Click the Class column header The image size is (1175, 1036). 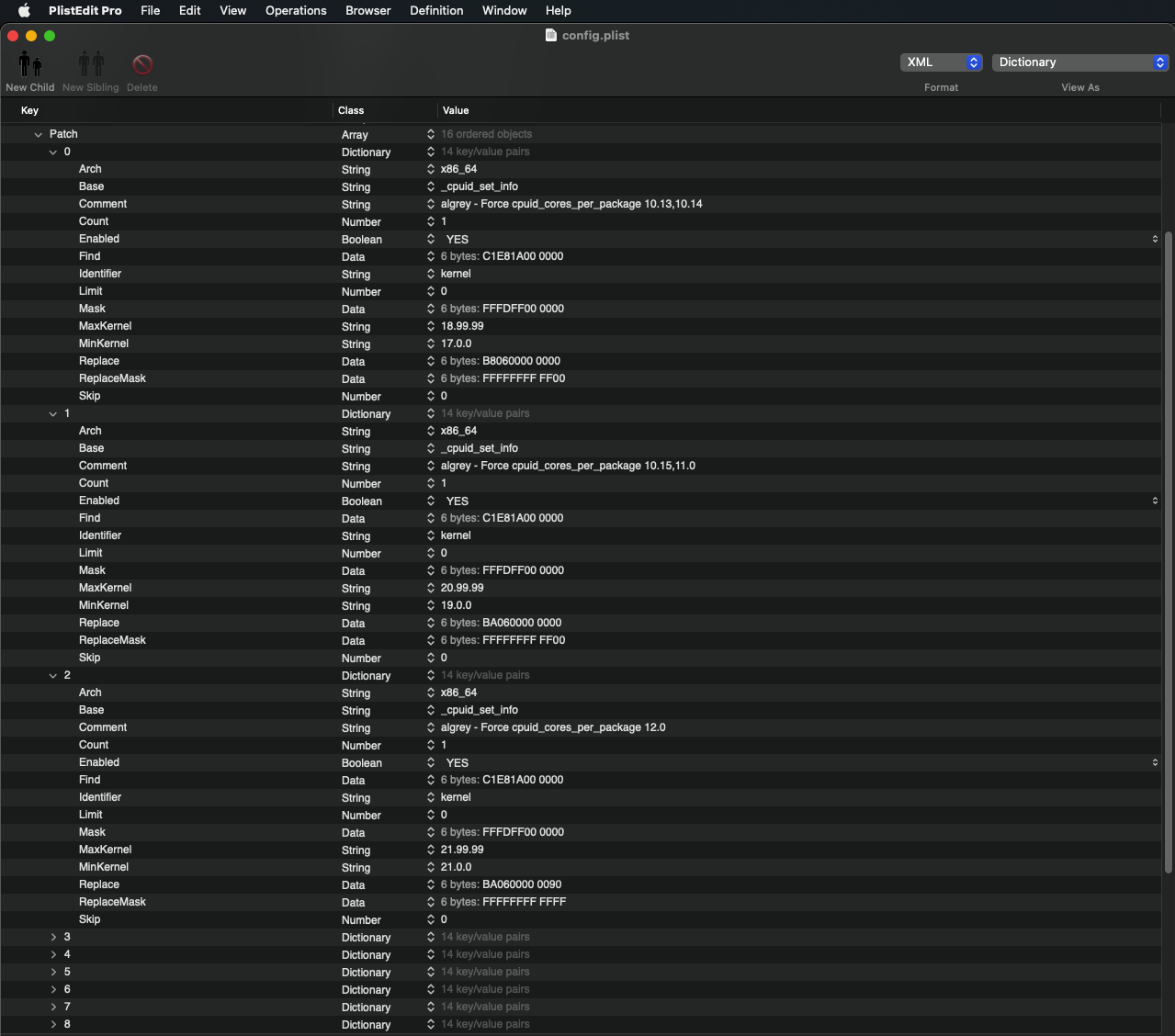pyautogui.click(x=351, y=110)
